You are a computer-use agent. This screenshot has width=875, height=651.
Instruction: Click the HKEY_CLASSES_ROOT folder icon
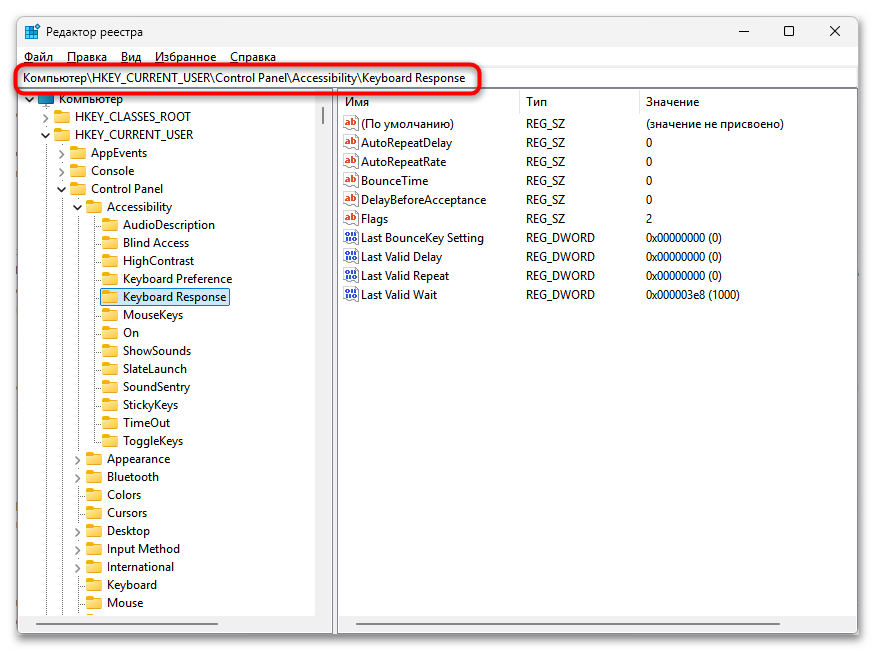[x=62, y=117]
